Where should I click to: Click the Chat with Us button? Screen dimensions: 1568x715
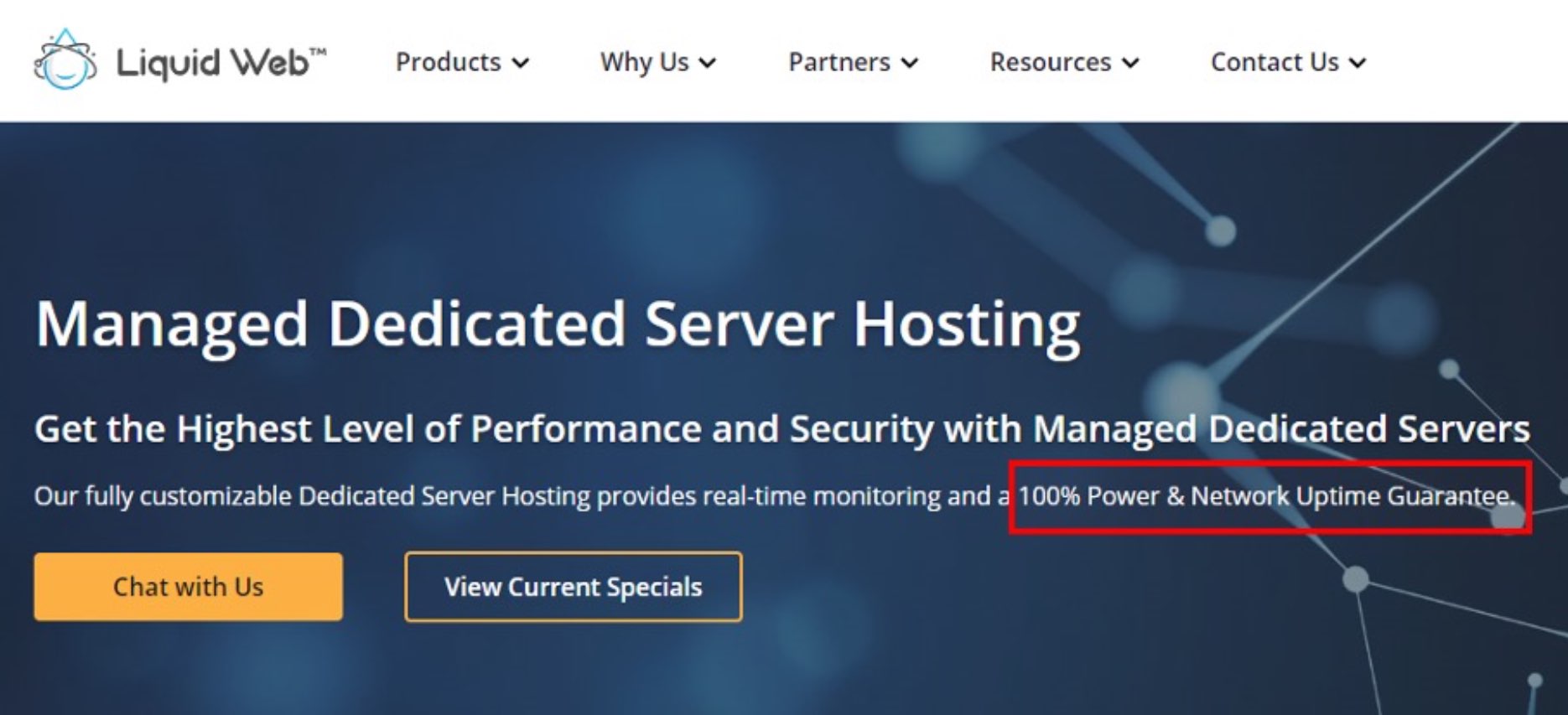(x=188, y=587)
